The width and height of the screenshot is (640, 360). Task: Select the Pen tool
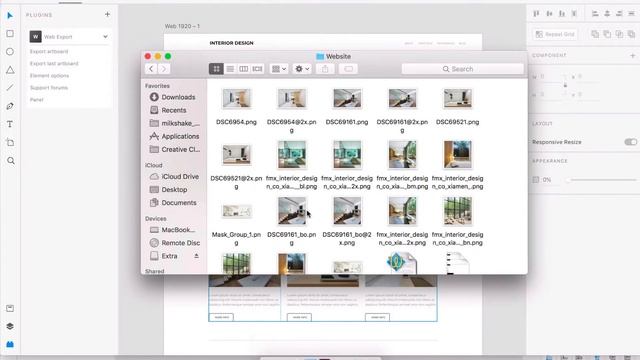tap(10, 106)
